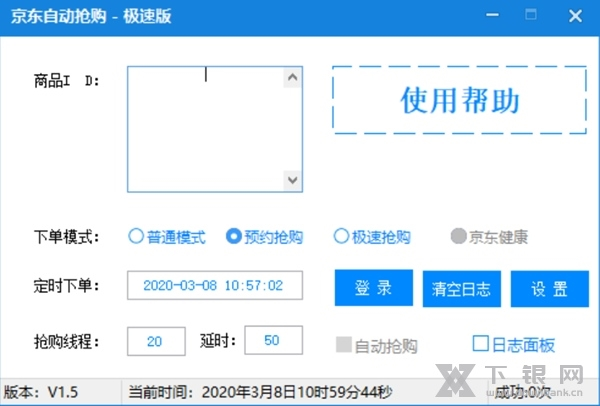Click the 成功:0次 status text
600x406 pixels.
[523, 392]
